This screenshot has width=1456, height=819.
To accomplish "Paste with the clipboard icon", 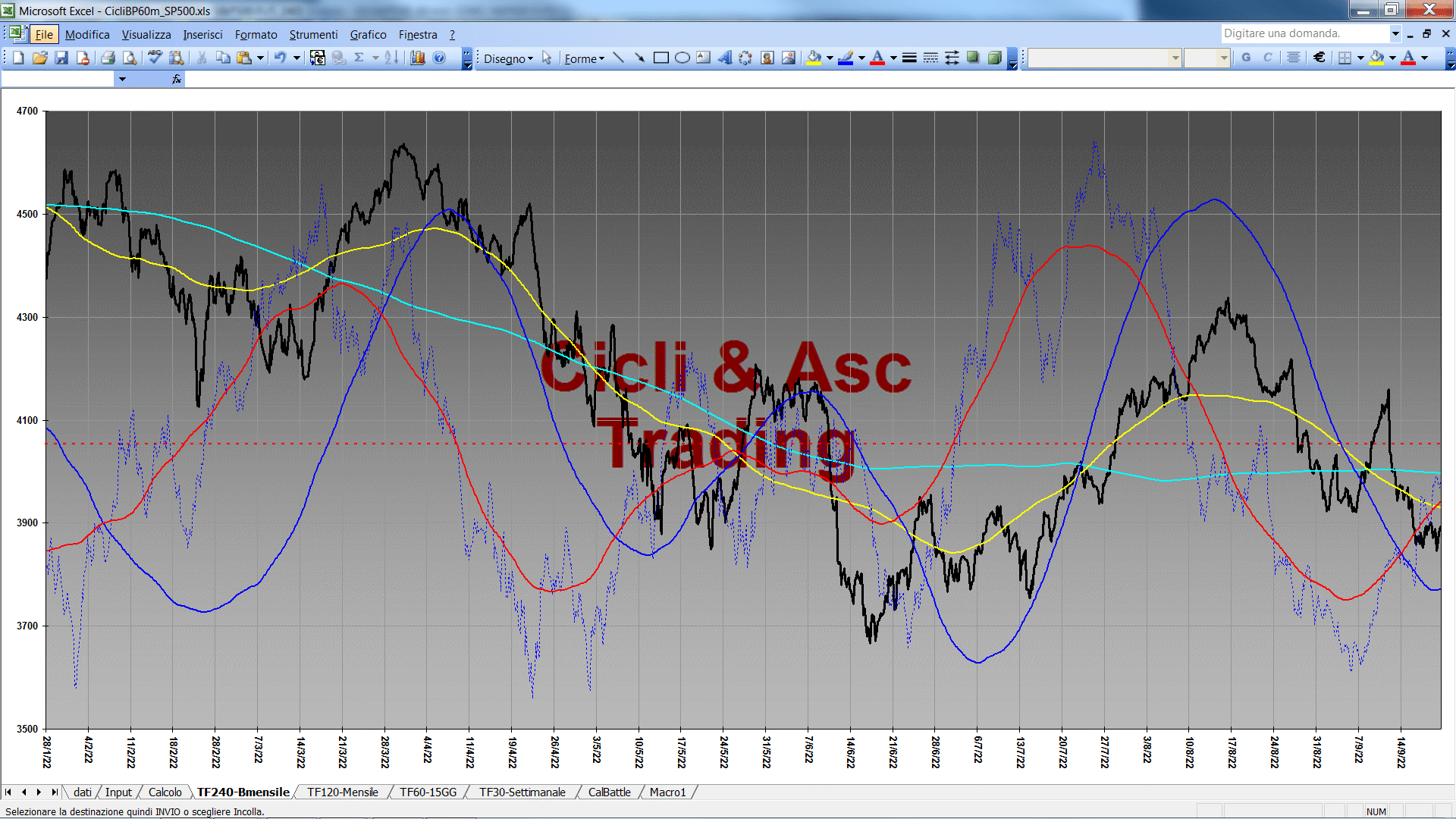I will coord(244,58).
